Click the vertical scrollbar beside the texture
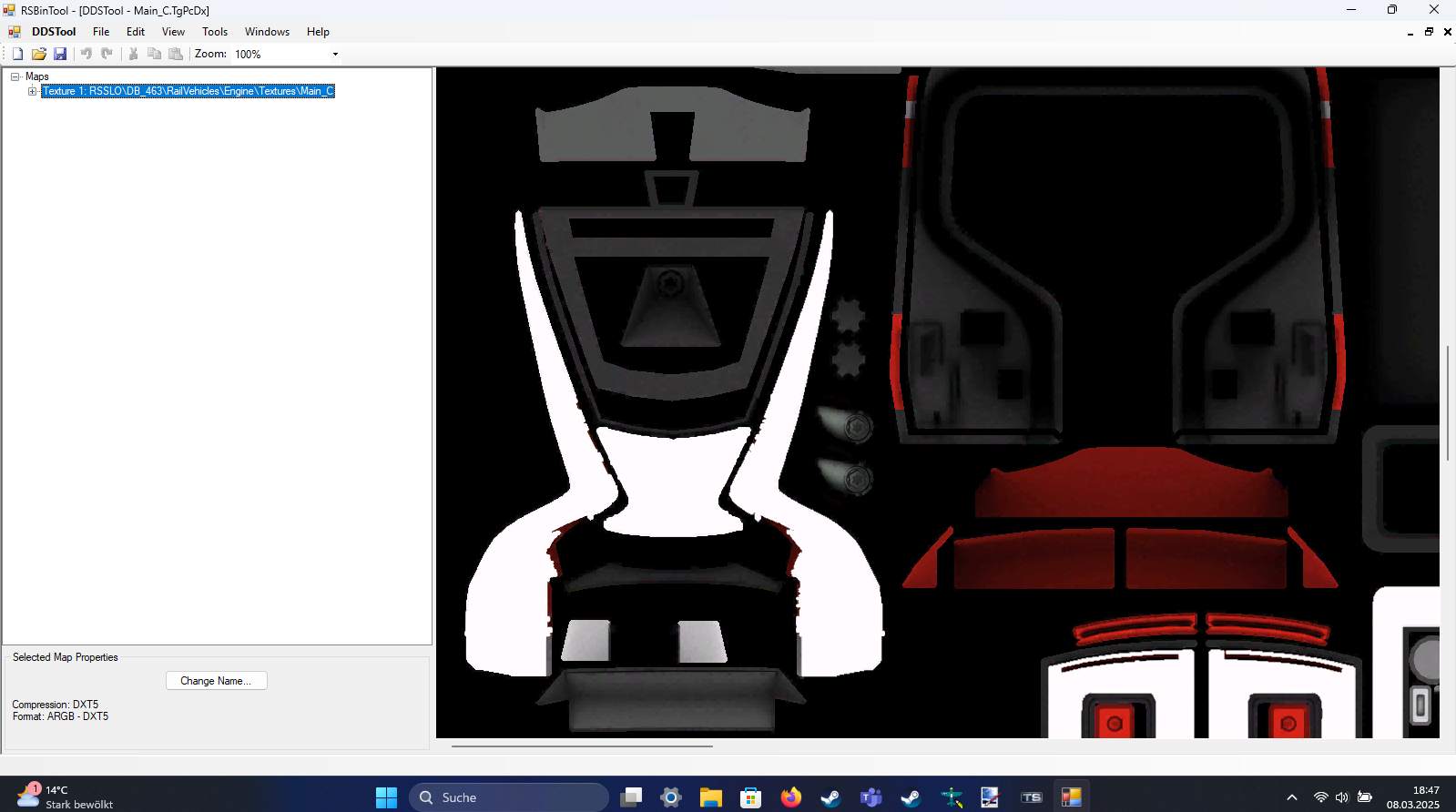Screen dimensions: 1456x812 click(x=1447, y=402)
